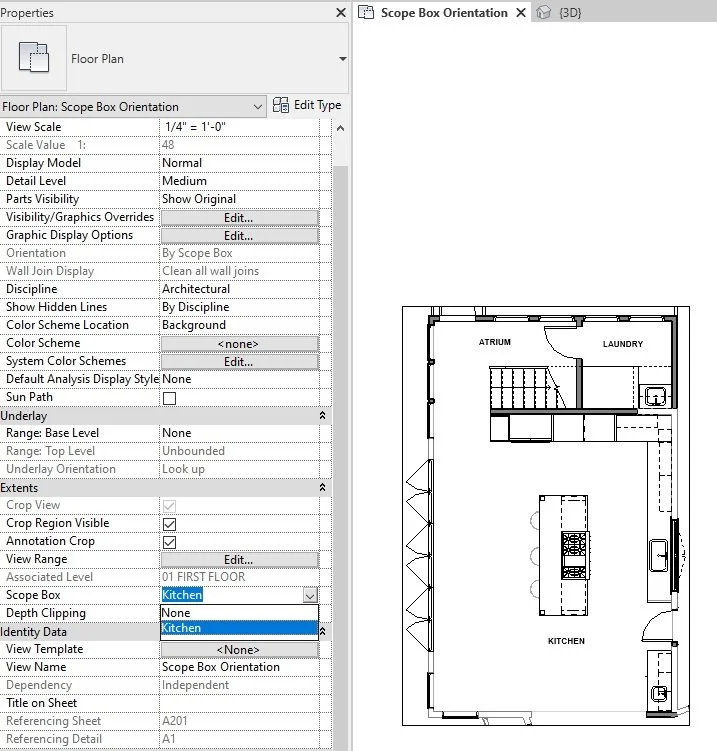717x751 pixels.
Task: Choose None in the Scope Box list
Action: coord(239,613)
